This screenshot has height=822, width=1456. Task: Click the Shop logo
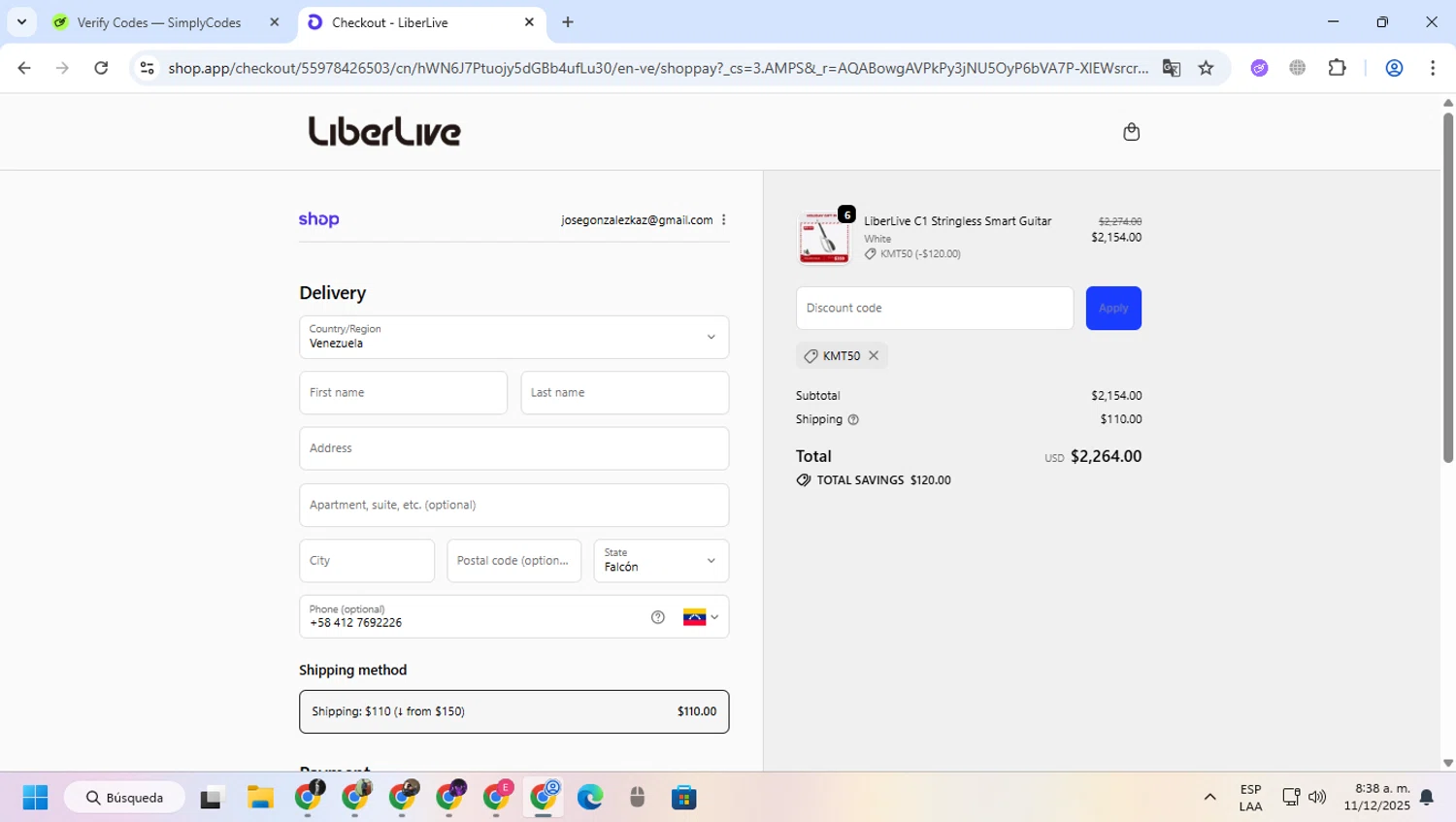pyautogui.click(x=318, y=220)
